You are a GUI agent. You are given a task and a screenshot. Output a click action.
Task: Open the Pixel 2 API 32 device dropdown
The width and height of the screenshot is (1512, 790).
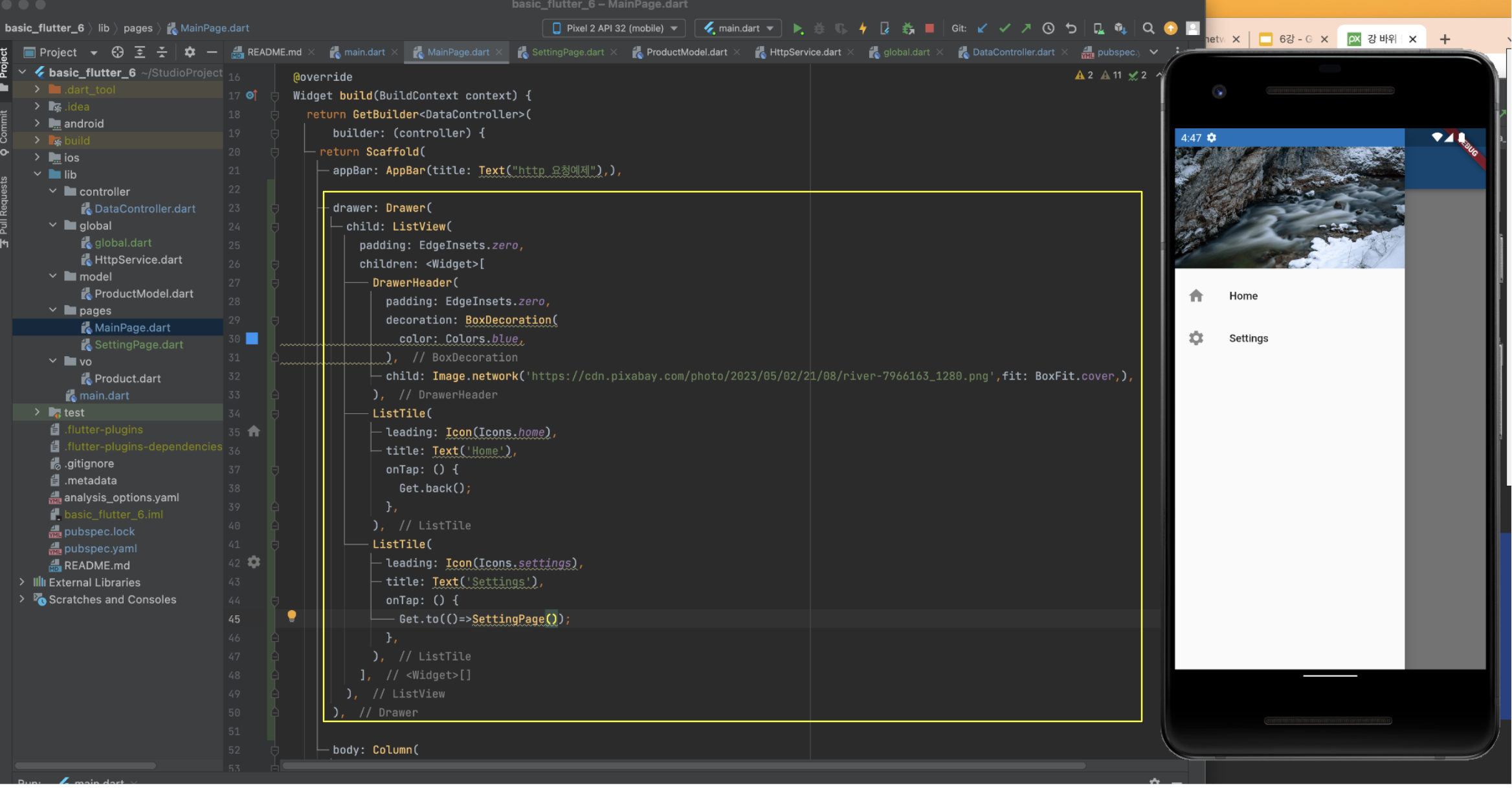pos(616,28)
